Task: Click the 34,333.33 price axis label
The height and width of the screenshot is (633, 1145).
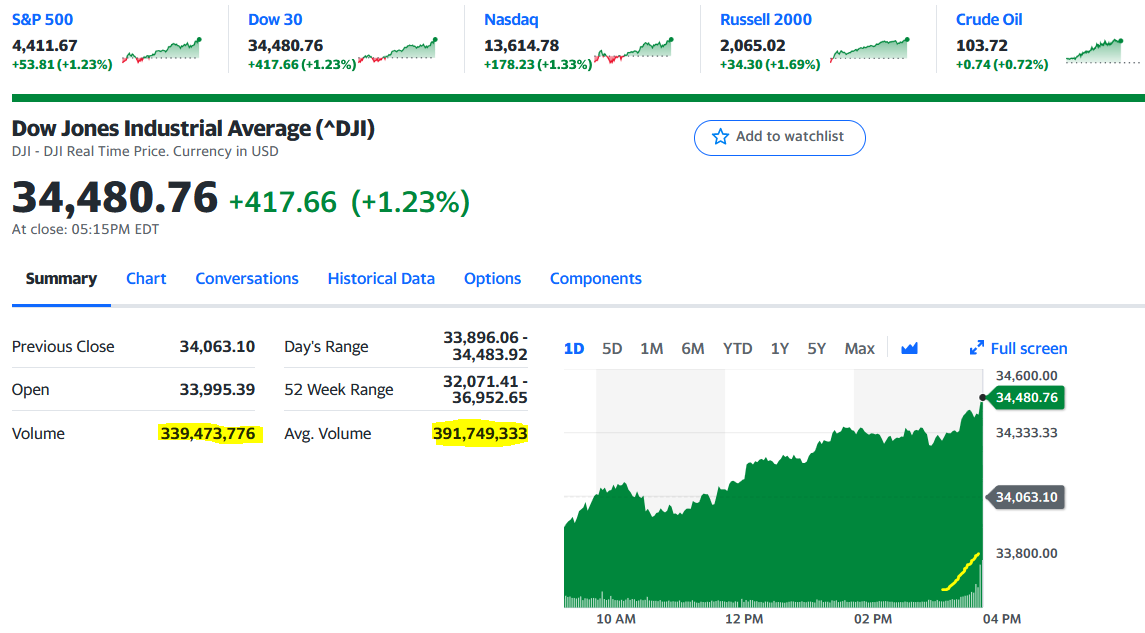Action: [1026, 433]
